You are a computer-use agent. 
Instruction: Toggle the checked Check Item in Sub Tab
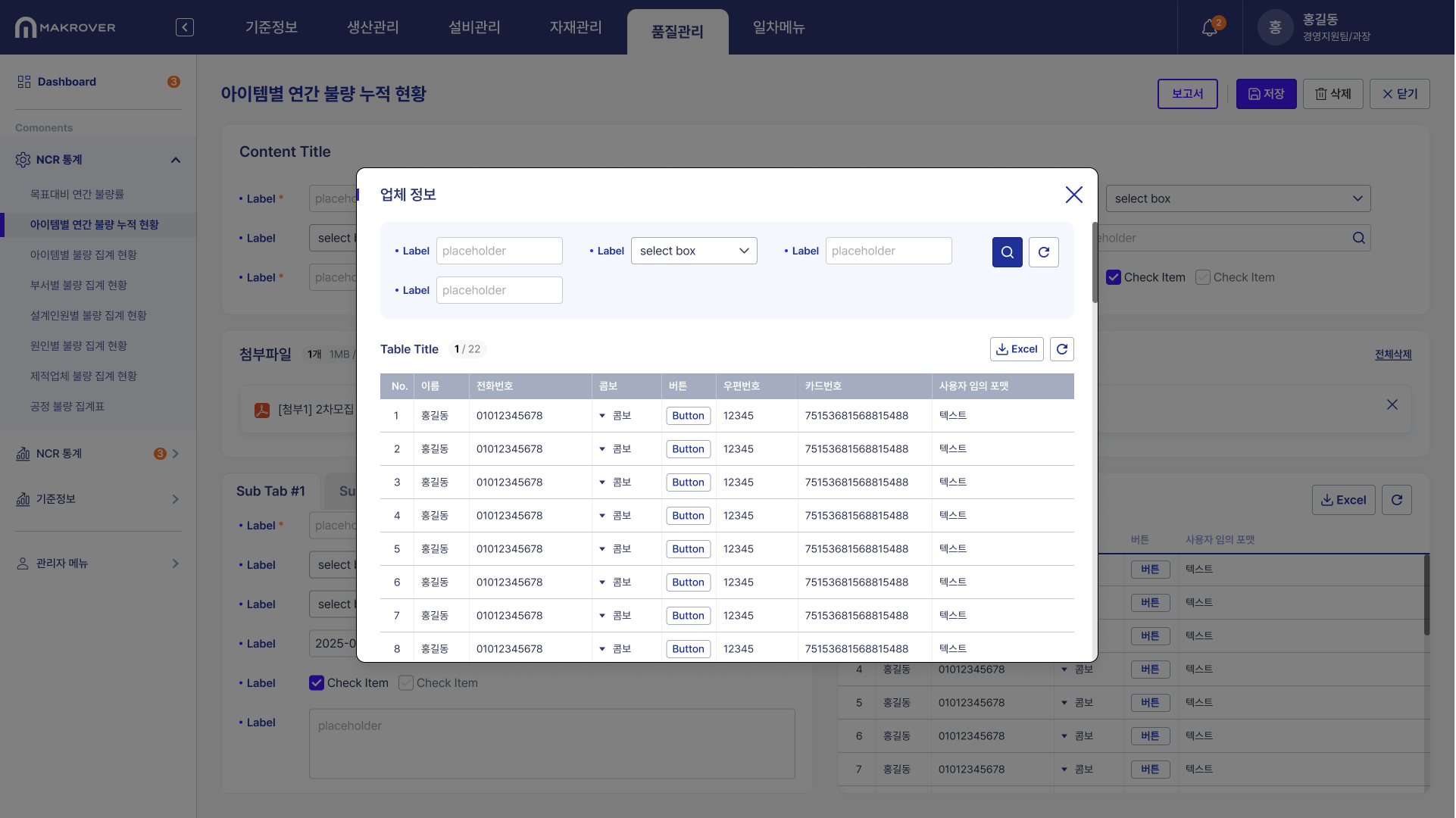click(317, 682)
